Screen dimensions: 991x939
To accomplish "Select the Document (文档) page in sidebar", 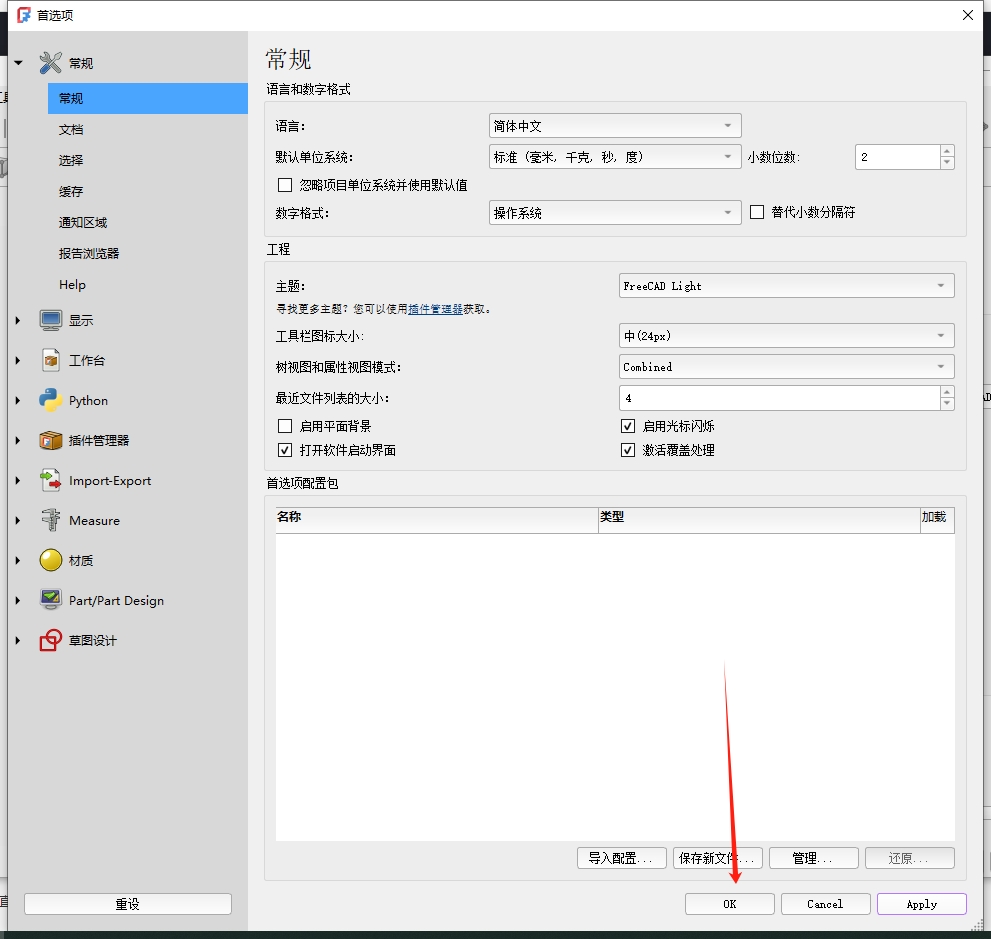I will (x=71, y=129).
